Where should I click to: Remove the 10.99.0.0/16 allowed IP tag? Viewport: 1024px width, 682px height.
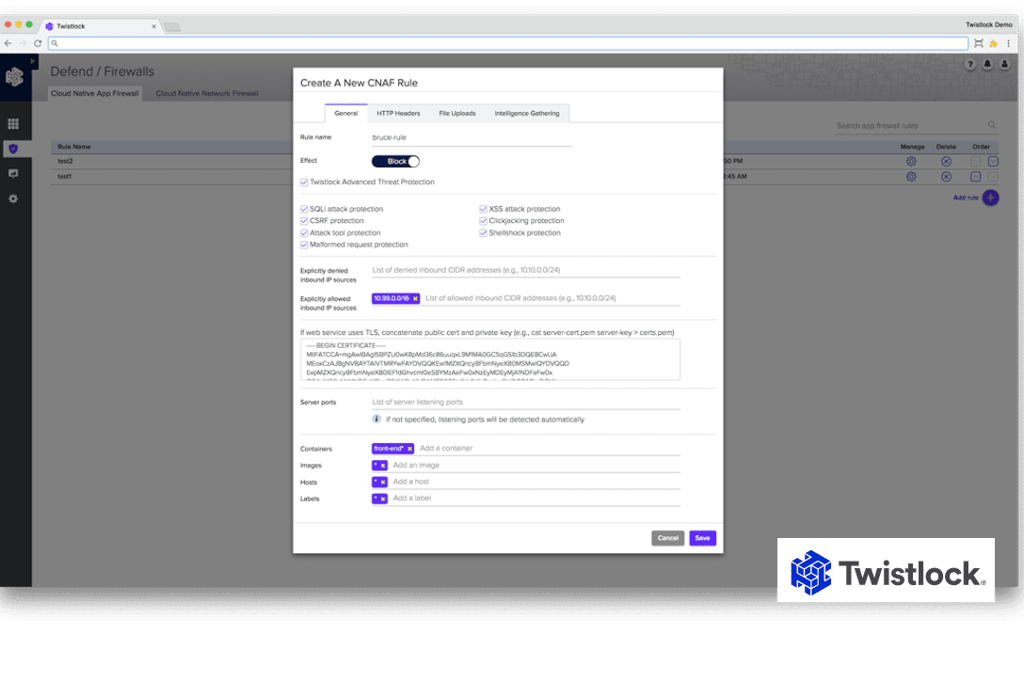point(415,299)
